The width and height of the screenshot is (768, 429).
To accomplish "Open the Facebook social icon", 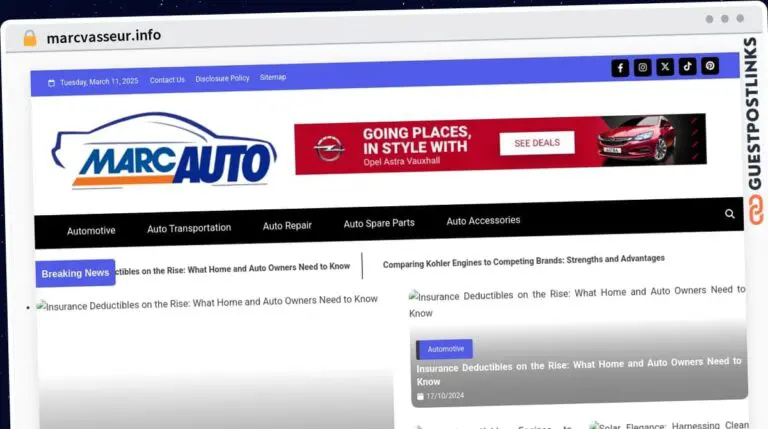I will [620, 68].
